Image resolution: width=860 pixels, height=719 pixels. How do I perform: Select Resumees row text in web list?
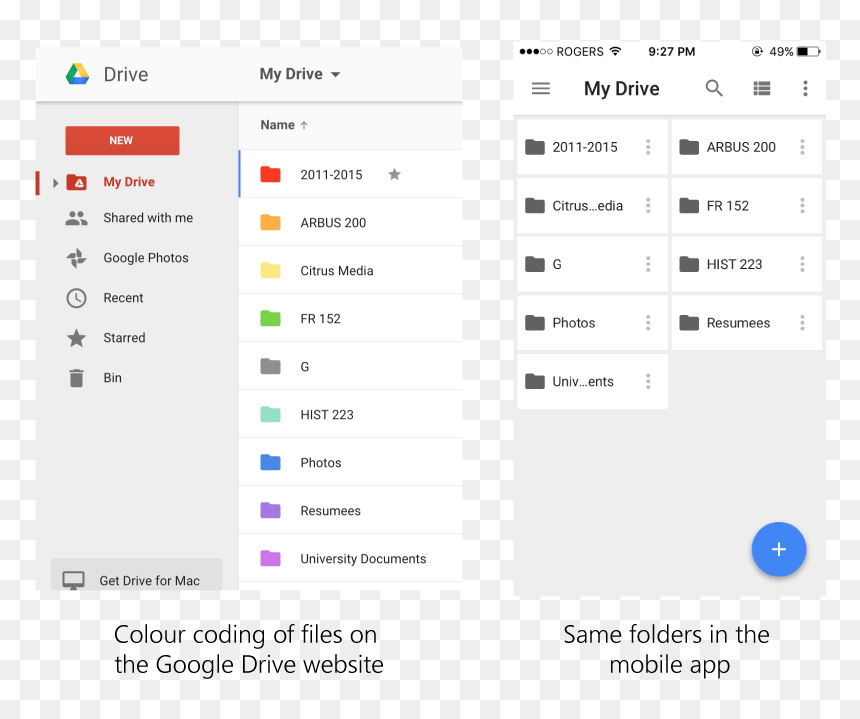click(x=331, y=511)
